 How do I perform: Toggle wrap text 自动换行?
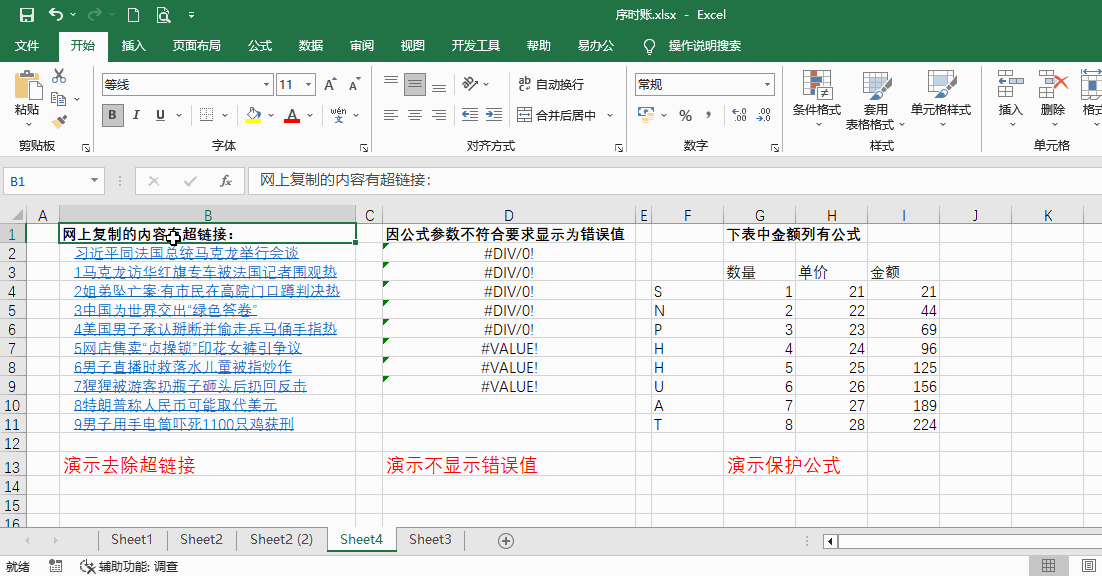click(x=551, y=84)
